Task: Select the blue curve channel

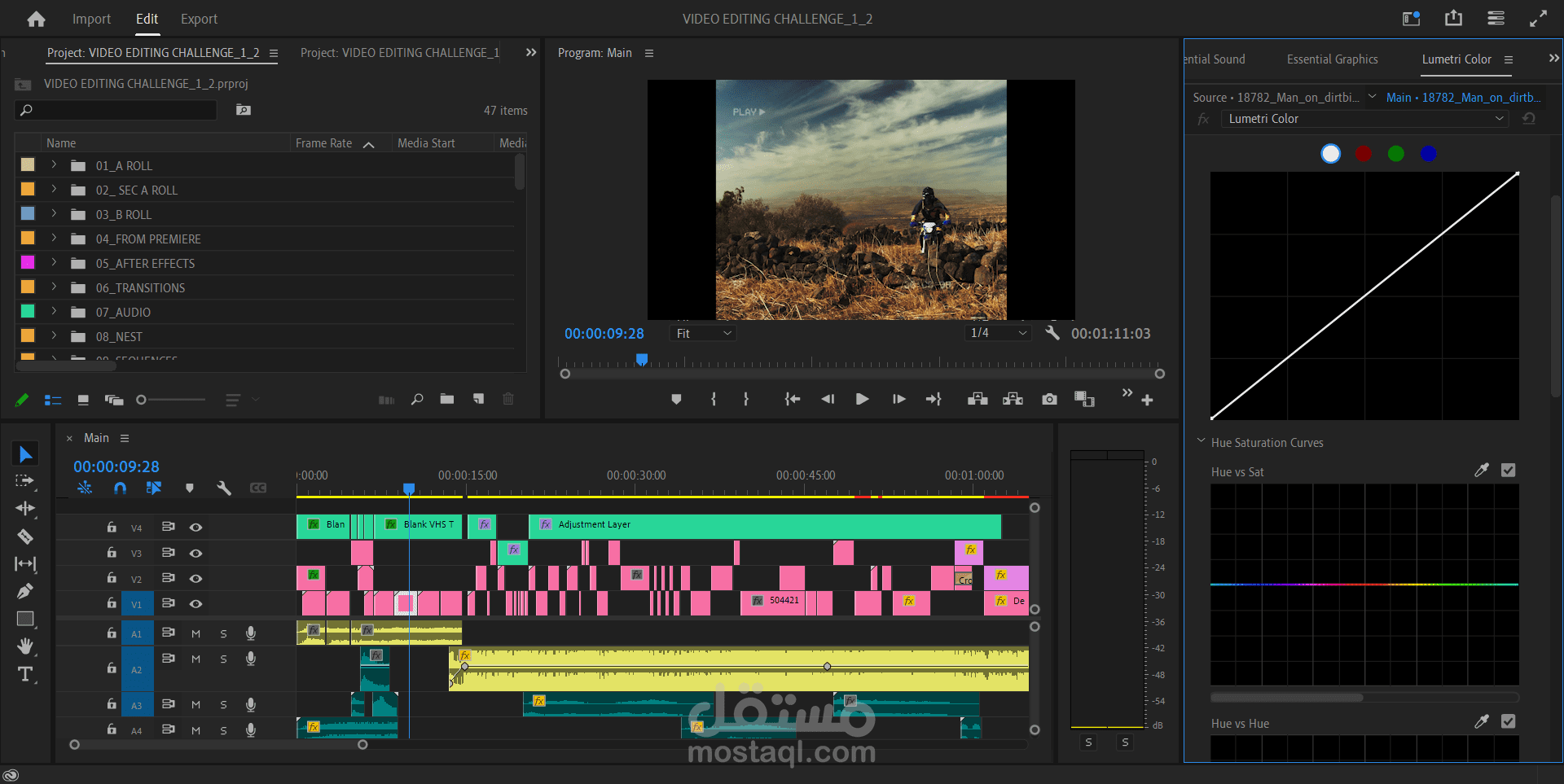Action: click(x=1428, y=153)
